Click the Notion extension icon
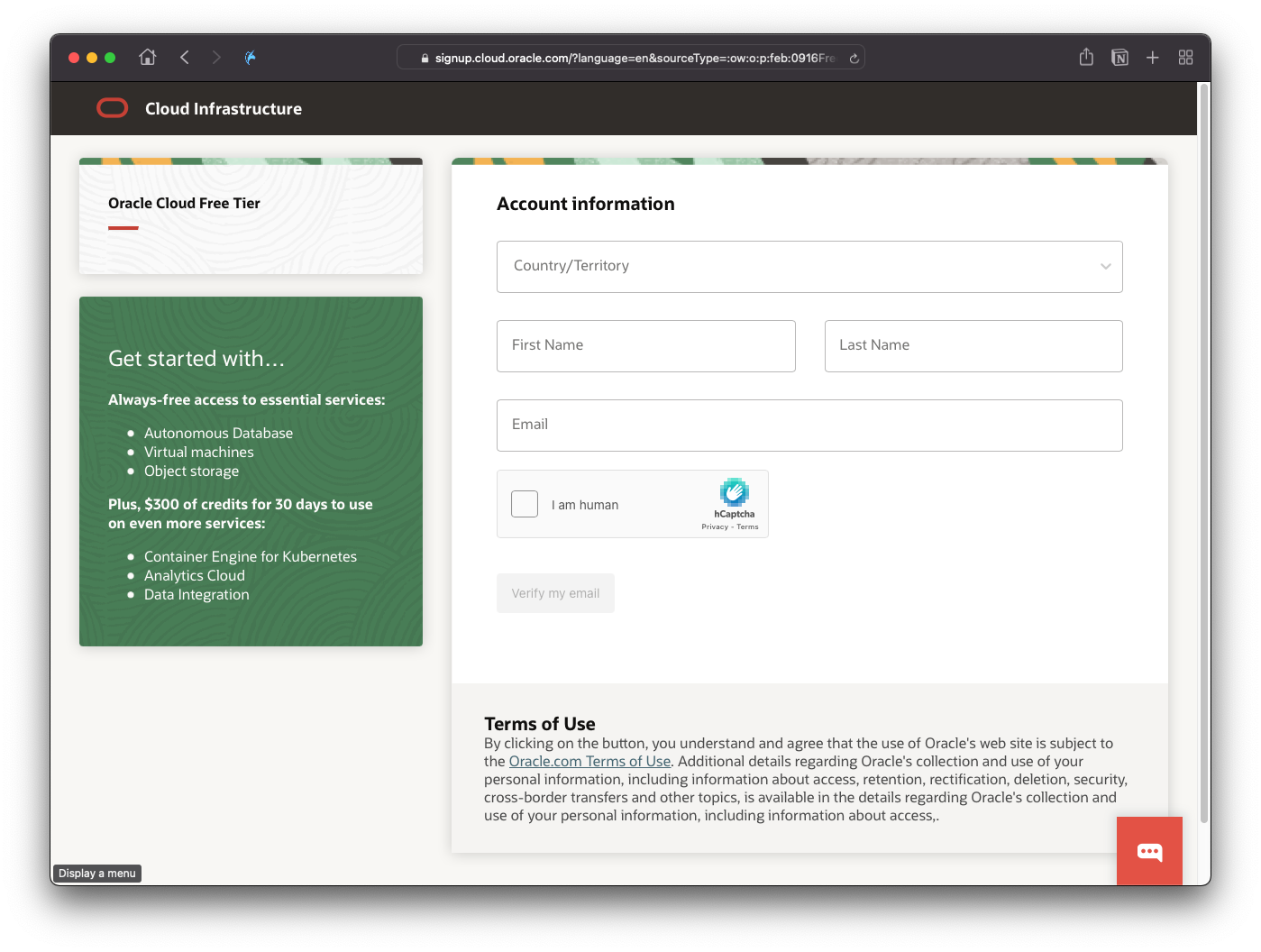The image size is (1261, 952). tap(1119, 58)
